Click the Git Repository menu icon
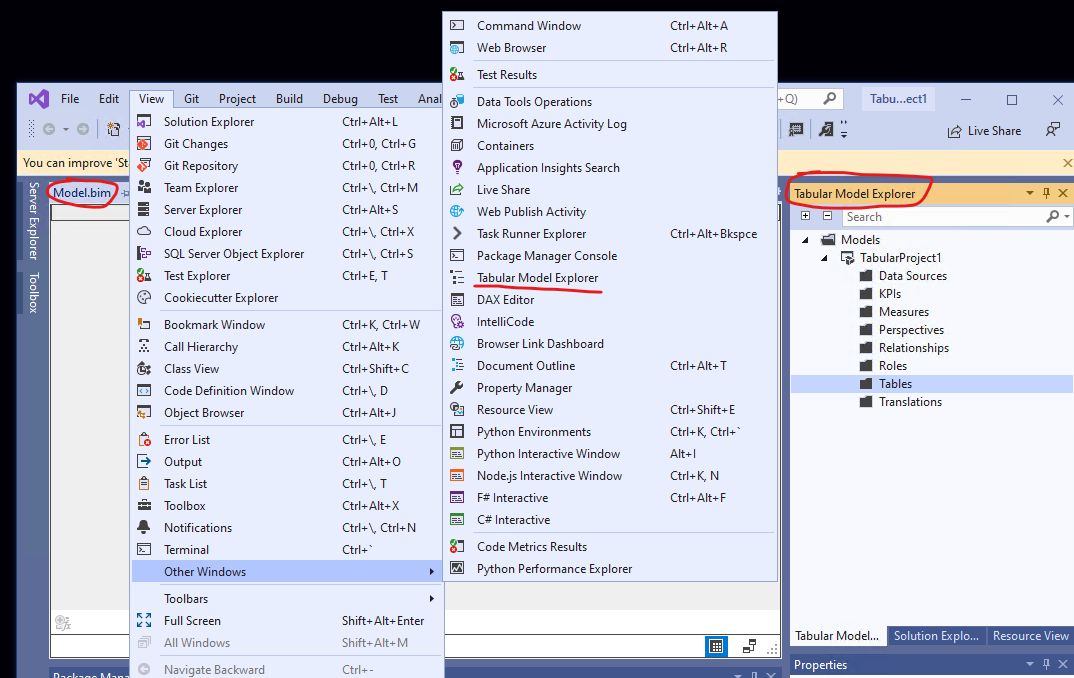Viewport: 1074px width, 678px height. (144, 166)
